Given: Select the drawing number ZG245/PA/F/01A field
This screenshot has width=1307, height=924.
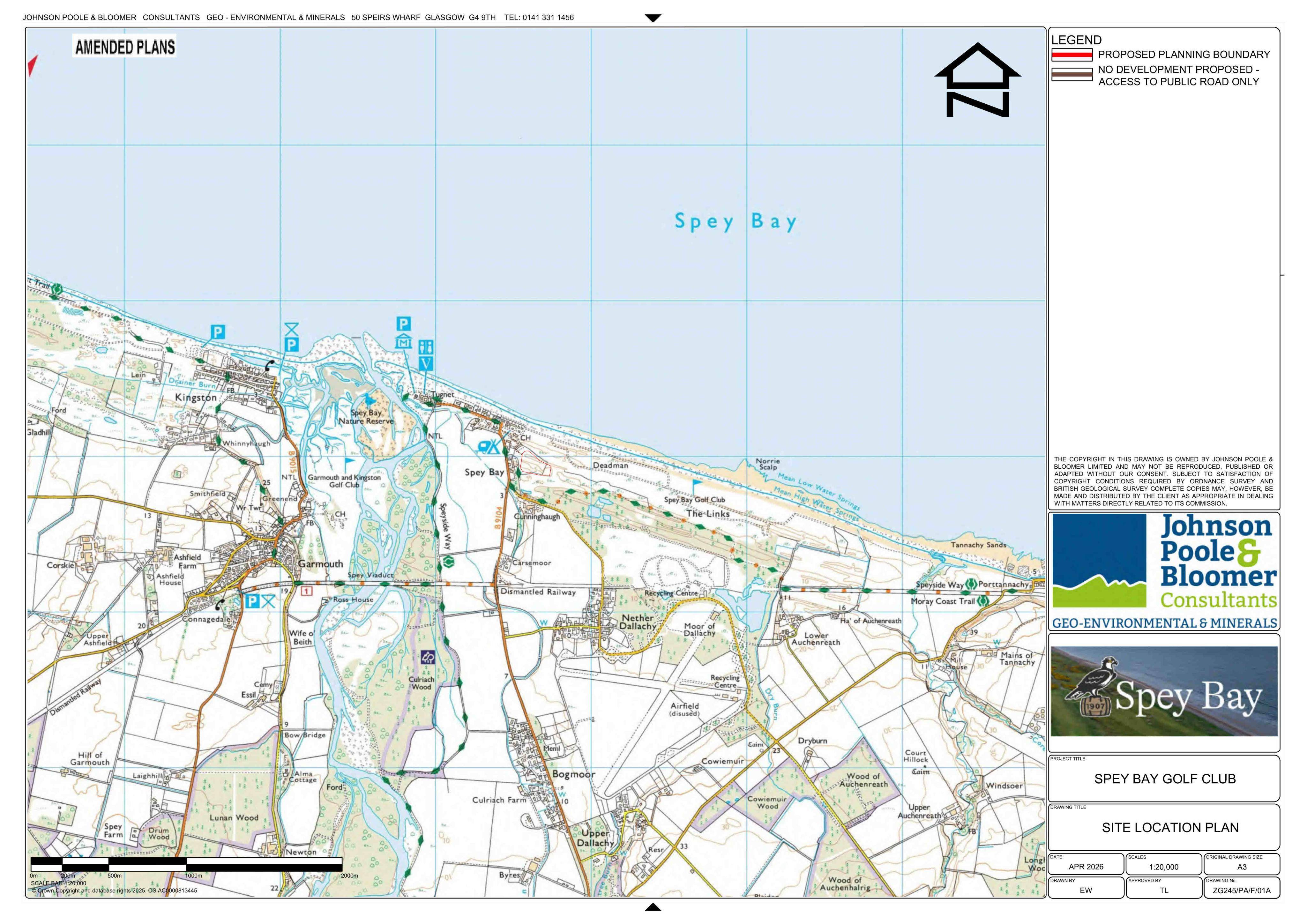Looking at the screenshot, I should pyautogui.click(x=1242, y=887).
